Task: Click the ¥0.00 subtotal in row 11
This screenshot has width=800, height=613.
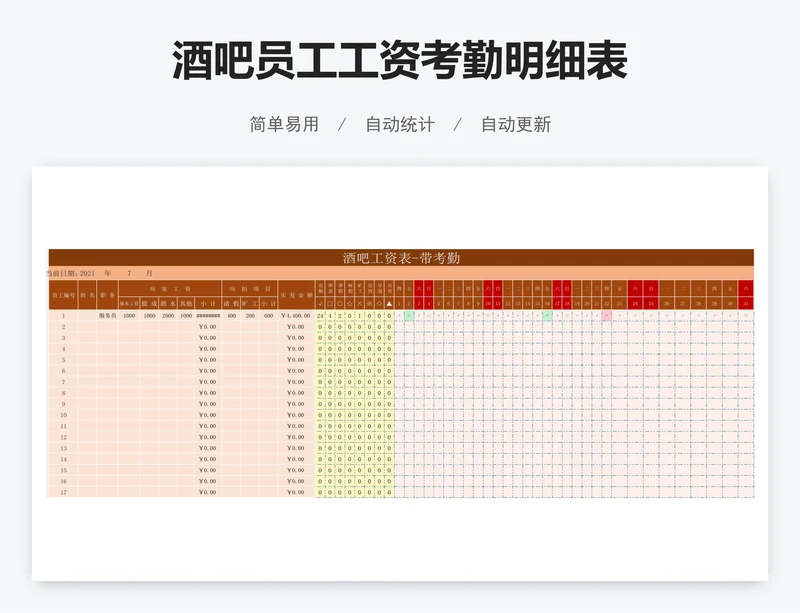Action: click(208, 426)
